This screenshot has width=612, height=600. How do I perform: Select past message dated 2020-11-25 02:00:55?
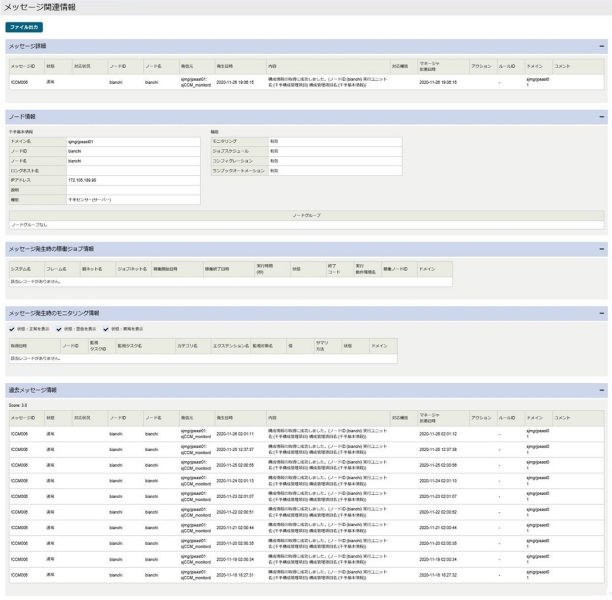pyautogui.click(x=307, y=465)
